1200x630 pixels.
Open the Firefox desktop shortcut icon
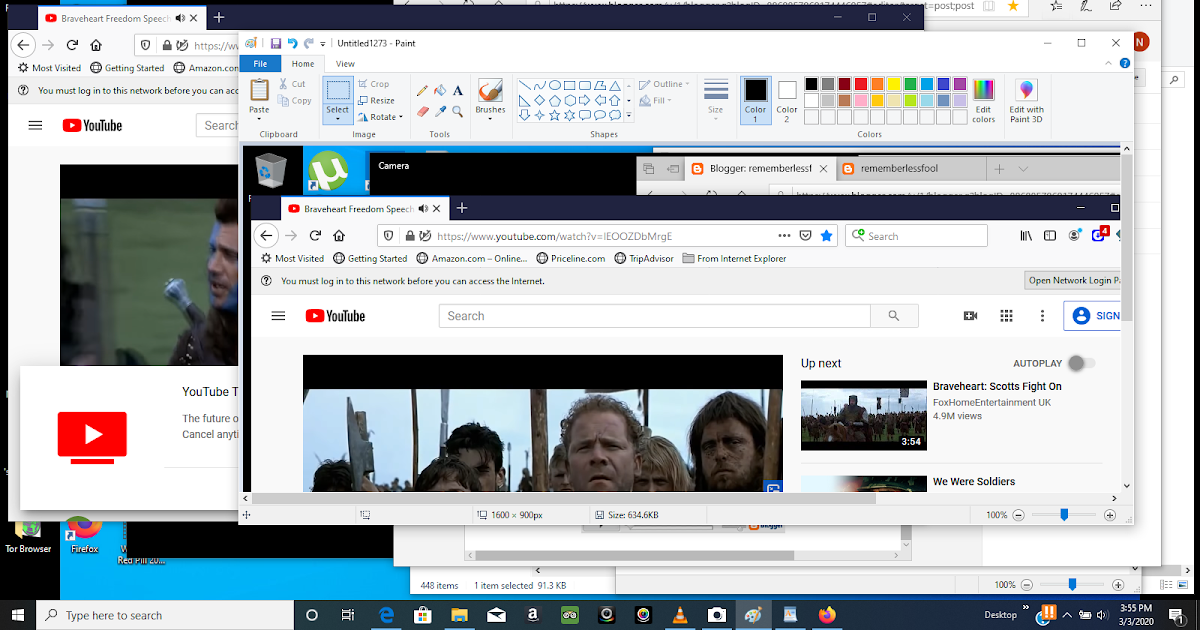click(x=83, y=534)
